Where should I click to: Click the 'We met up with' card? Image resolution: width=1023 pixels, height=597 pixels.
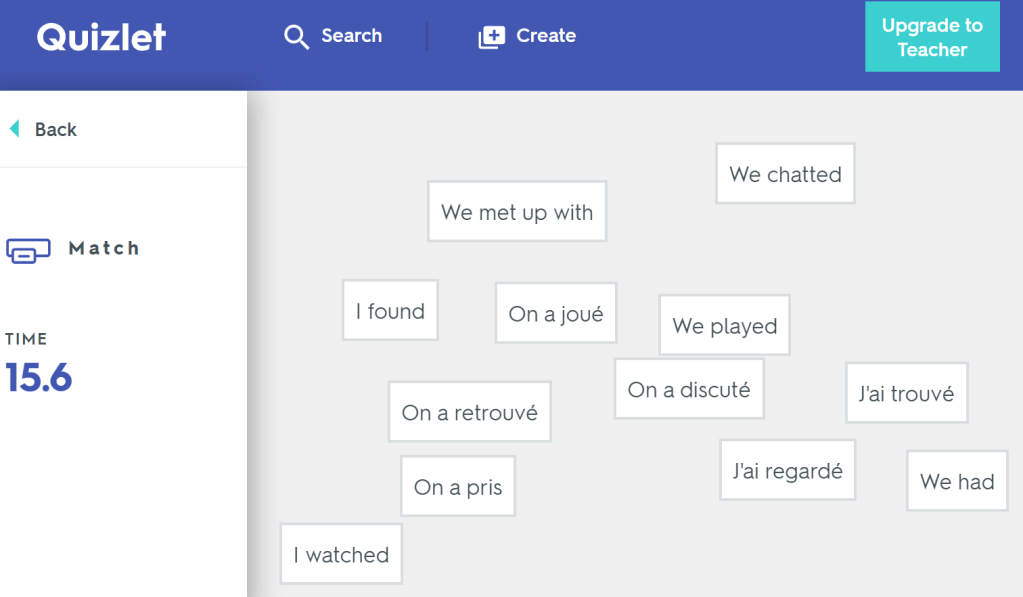click(516, 211)
